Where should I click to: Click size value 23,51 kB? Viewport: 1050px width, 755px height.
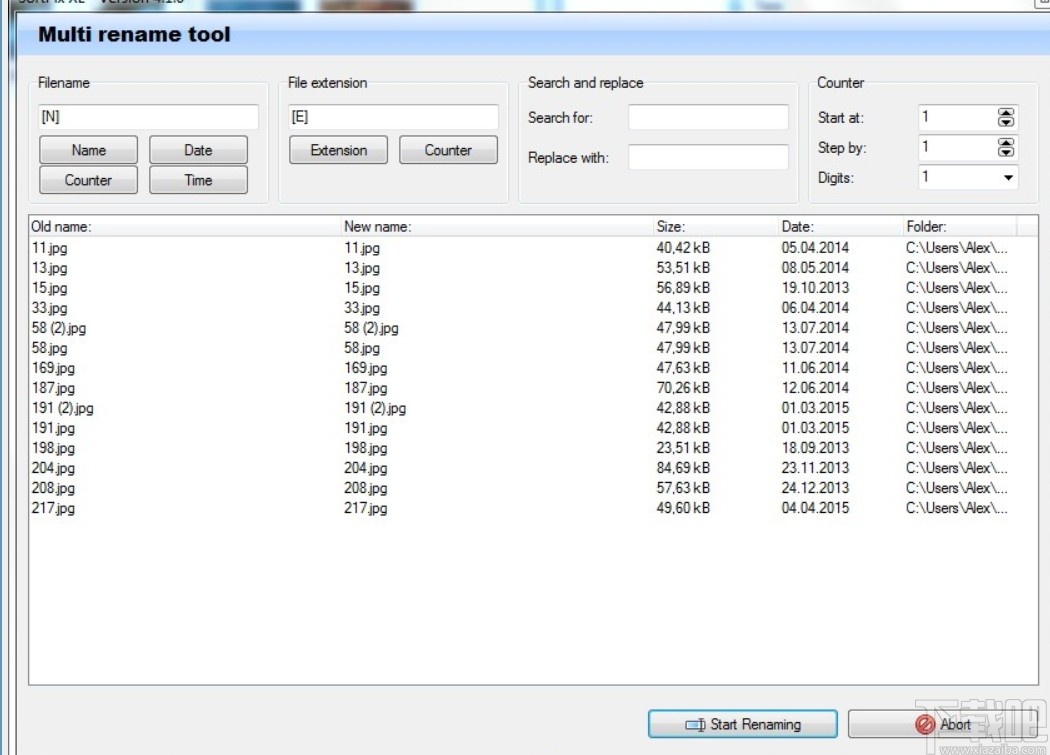pos(683,448)
